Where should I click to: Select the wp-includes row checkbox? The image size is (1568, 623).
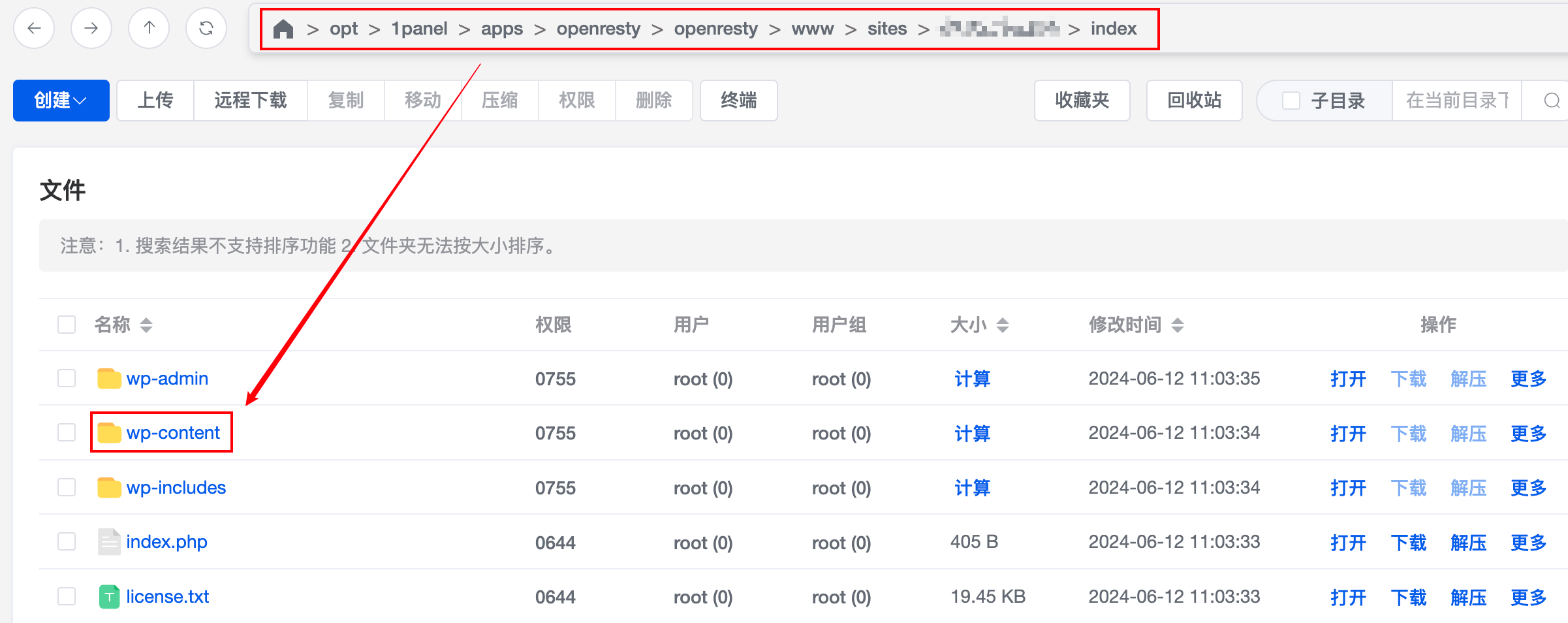67,487
